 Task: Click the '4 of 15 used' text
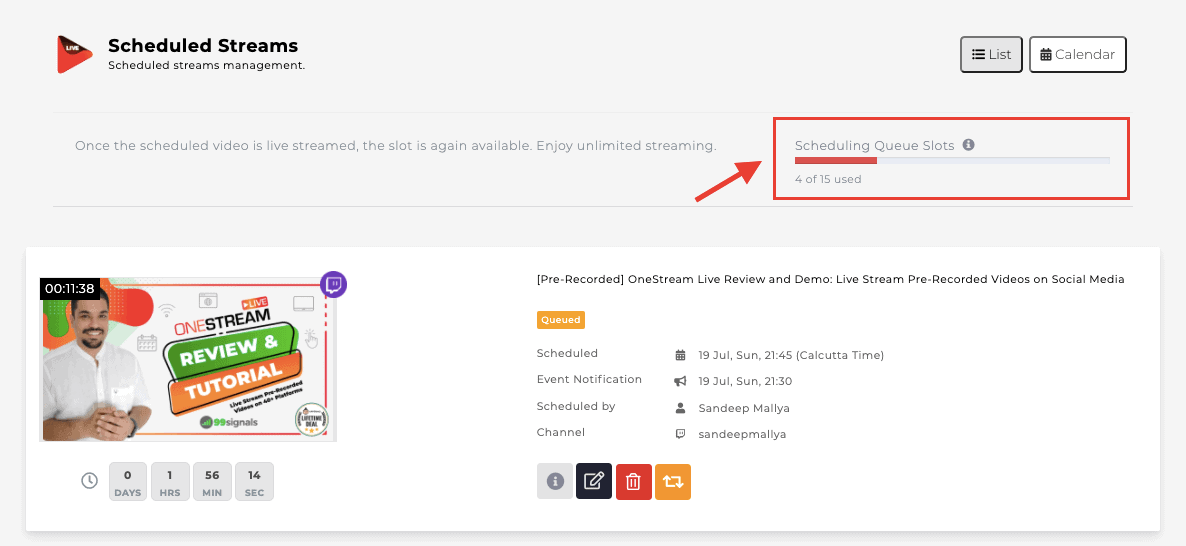click(x=828, y=179)
